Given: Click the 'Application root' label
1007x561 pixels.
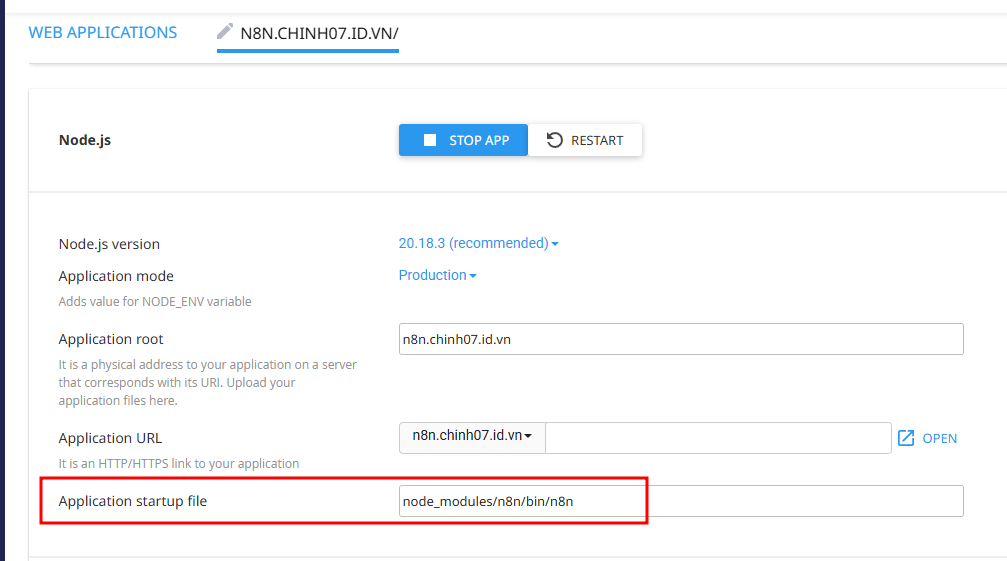Looking at the screenshot, I should (x=111, y=339).
